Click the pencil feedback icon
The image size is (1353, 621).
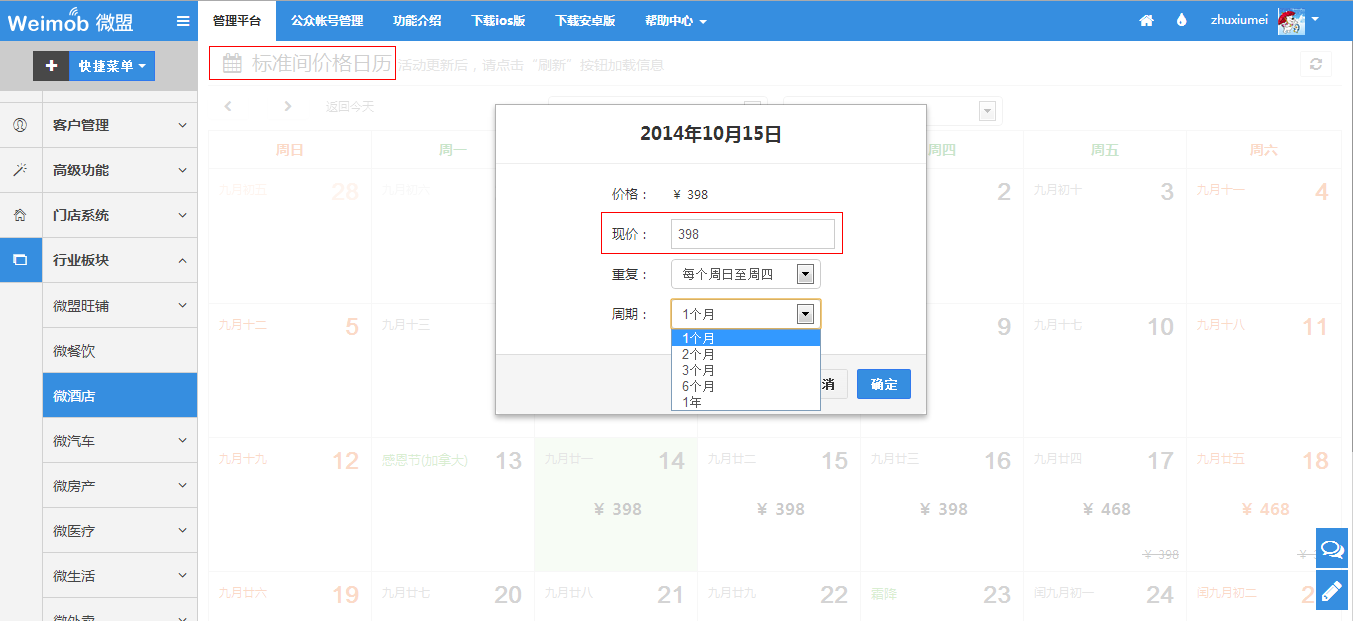coord(1332,591)
